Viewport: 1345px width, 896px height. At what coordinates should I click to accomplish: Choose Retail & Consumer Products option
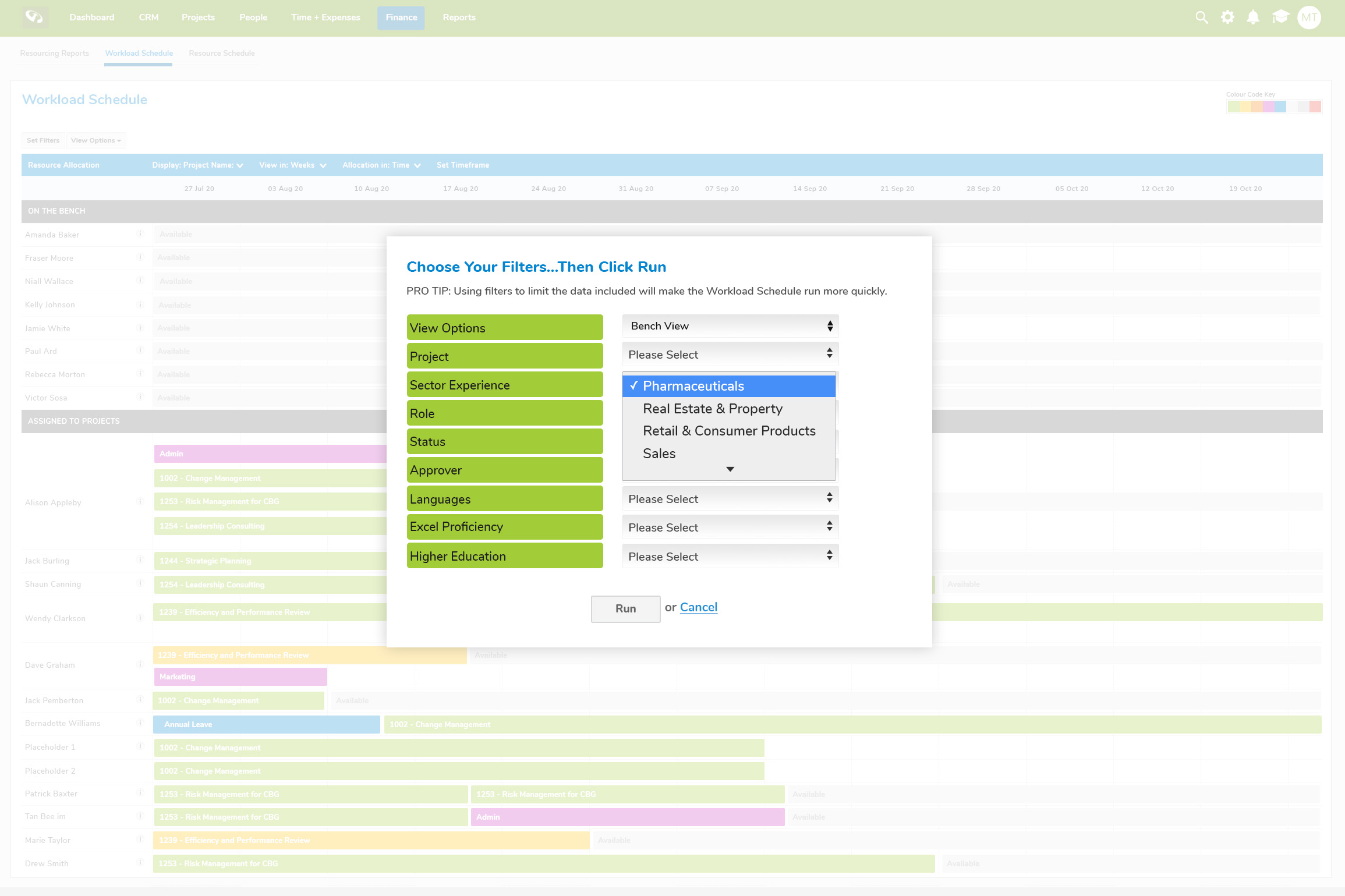click(x=728, y=431)
